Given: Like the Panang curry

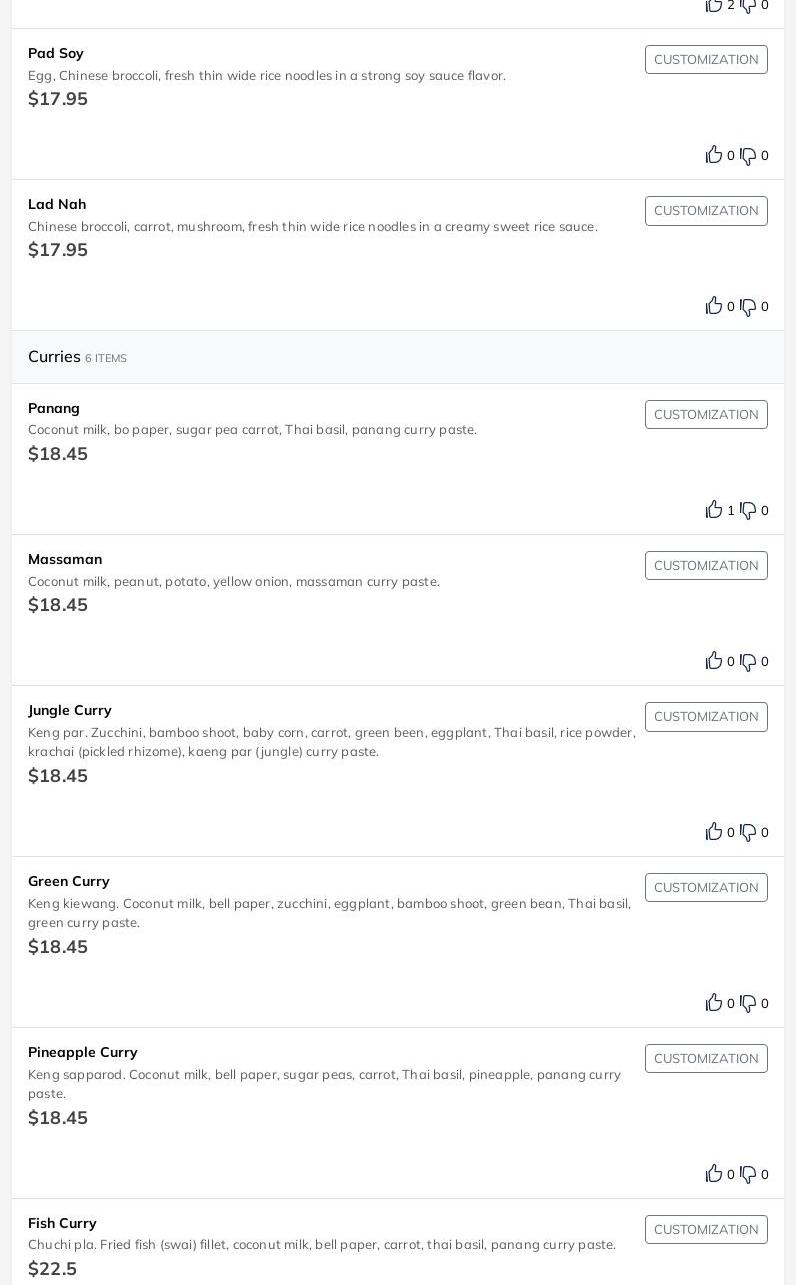Looking at the screenshot, I should click(x=714, y=510).
